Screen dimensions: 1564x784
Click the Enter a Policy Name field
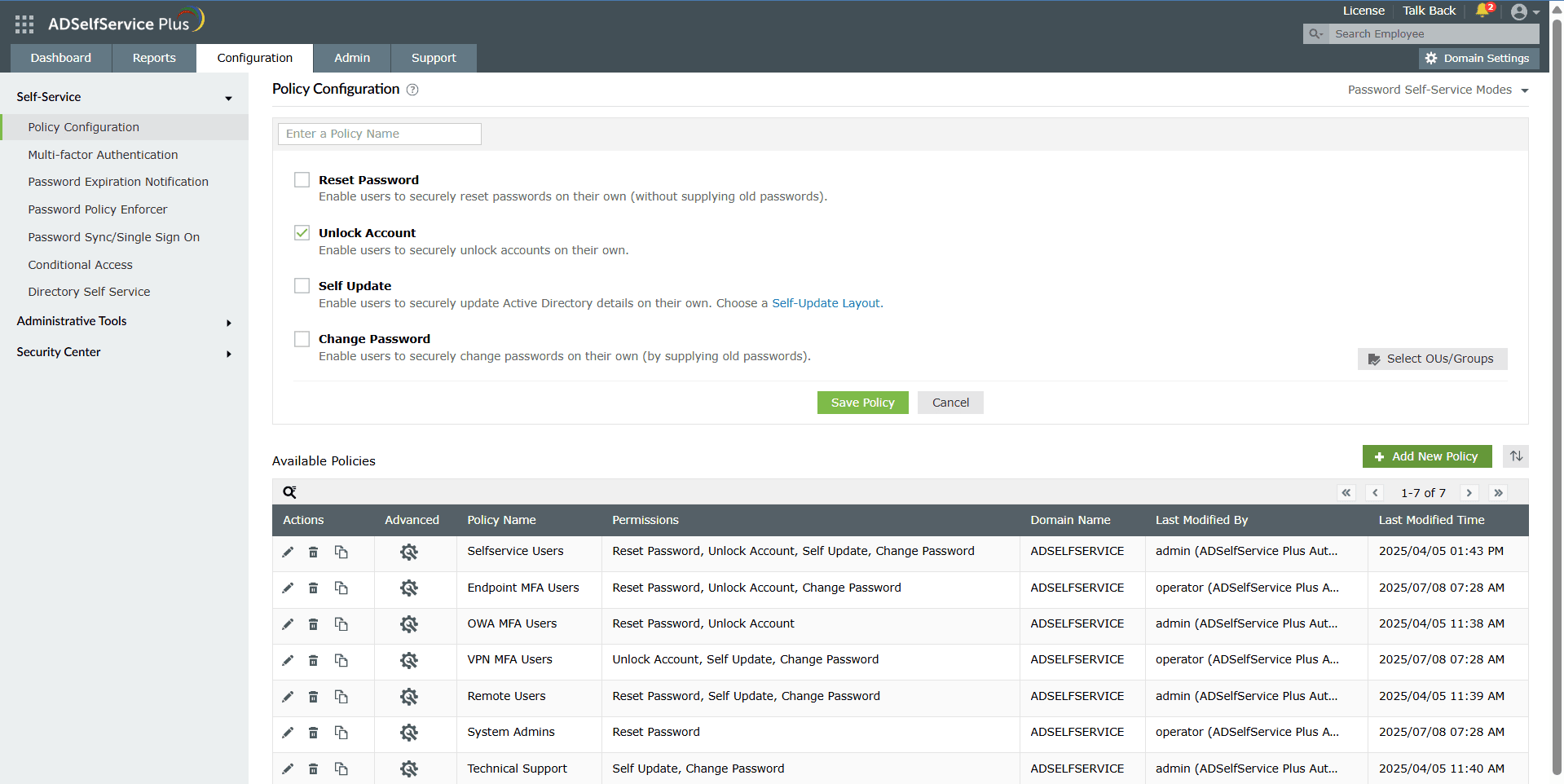pyautogui.click(x=380, y=134)
